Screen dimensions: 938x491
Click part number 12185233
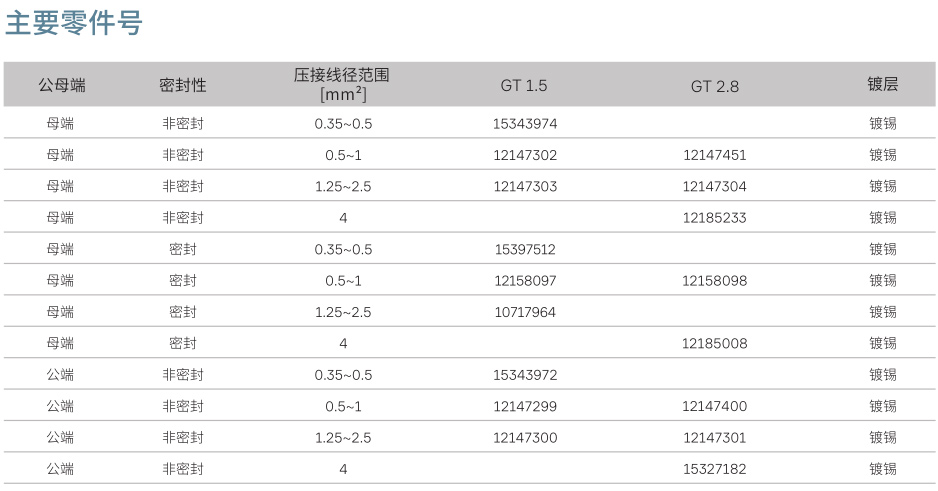tap(714, 218)
